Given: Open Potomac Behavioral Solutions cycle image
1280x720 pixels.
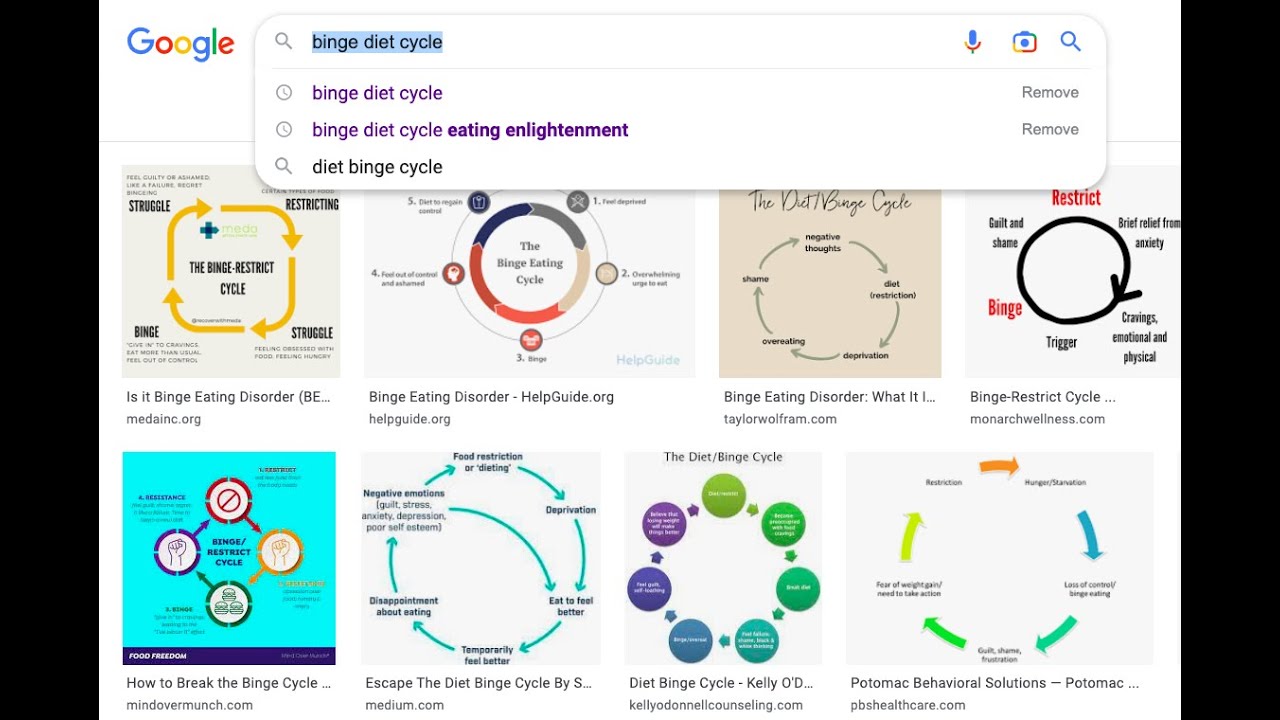Looking at the screenshot, I should click(999, 558).
